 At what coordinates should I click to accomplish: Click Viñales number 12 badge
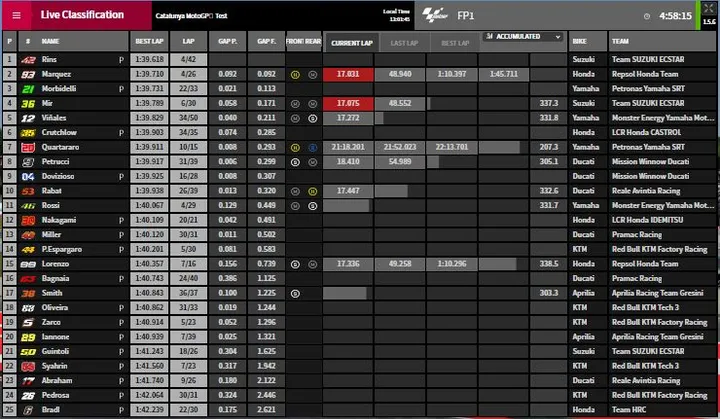click(x=28, y=118)
